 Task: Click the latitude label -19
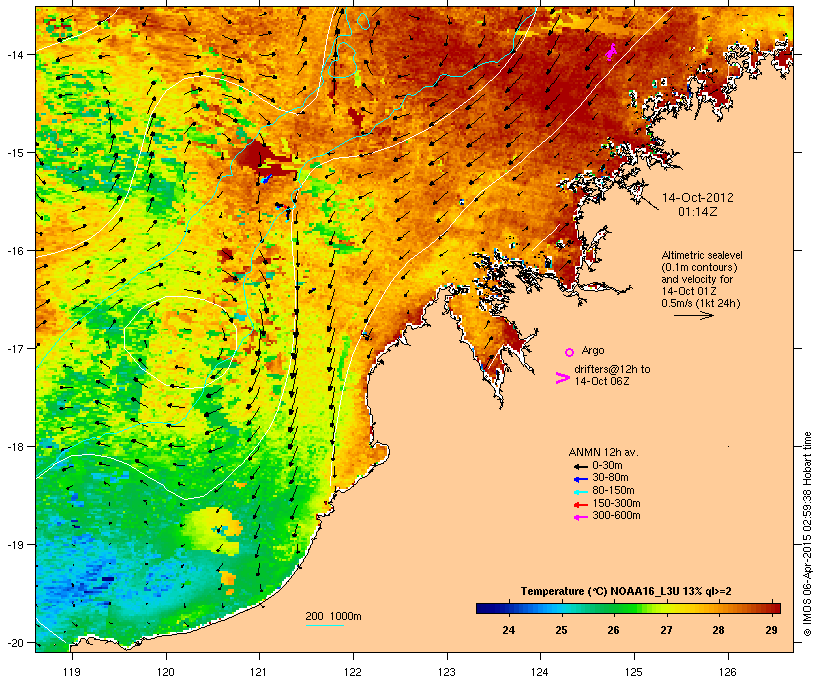click(15, 545)
